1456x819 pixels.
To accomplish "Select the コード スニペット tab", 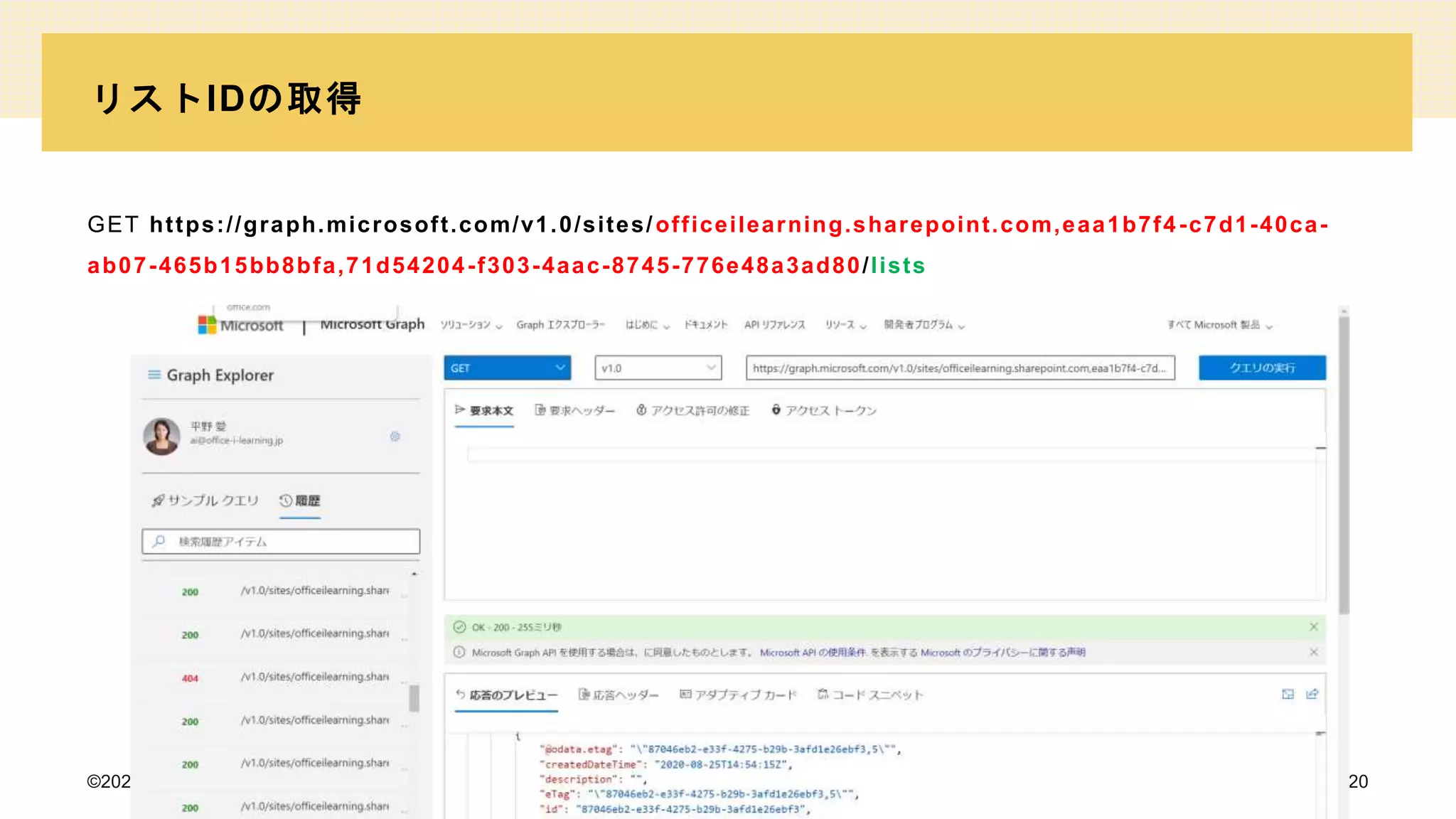I will [870, 695].
